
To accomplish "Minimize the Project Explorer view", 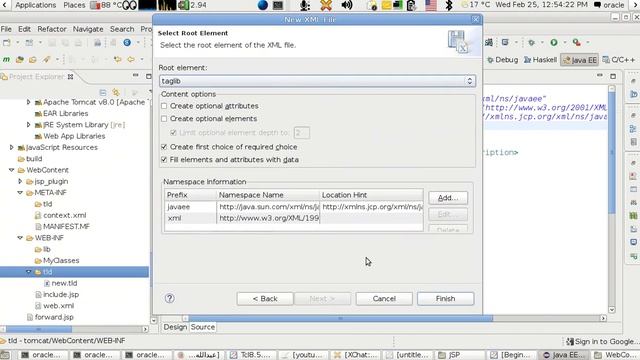I will (136, 76).
